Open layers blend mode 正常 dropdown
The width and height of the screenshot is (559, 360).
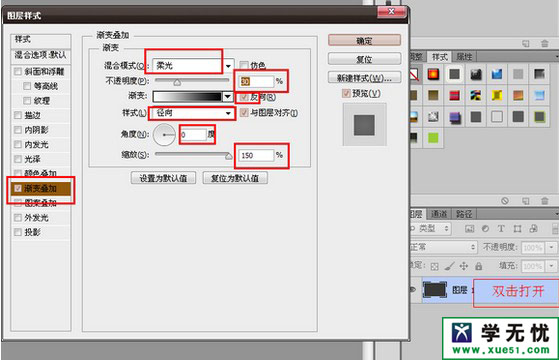[443, 247]
